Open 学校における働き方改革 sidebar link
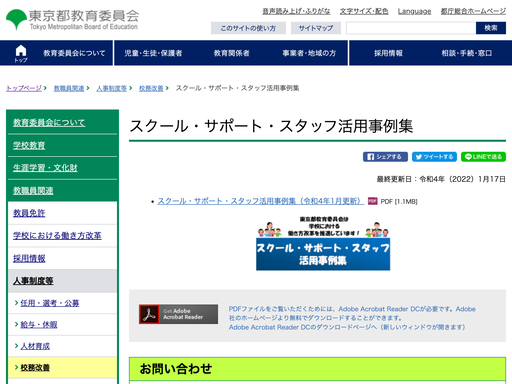 tap(57, 236)
